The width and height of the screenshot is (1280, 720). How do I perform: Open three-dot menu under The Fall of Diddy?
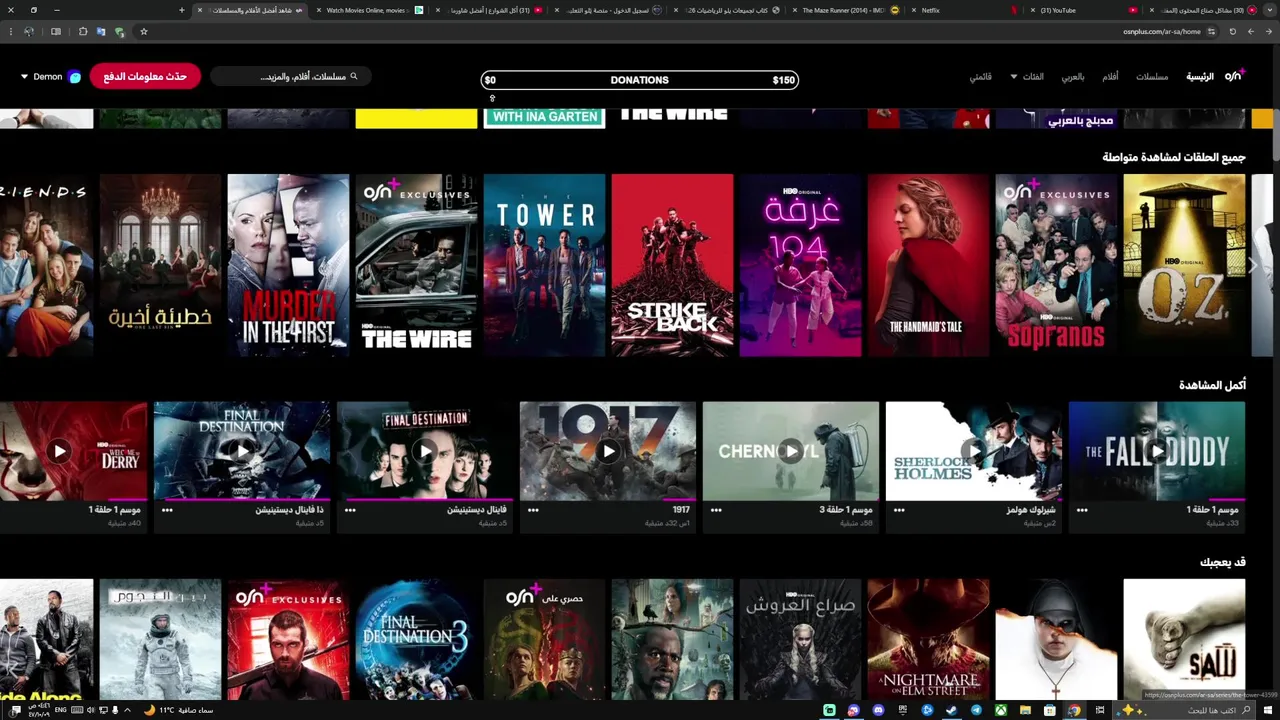pos(1082,510)
